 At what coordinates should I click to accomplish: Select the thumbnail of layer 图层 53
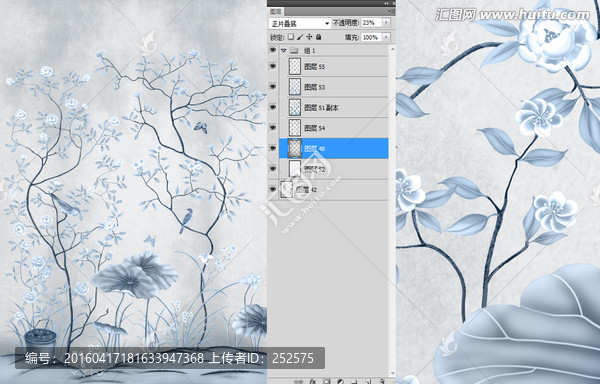pyautogui.click(x=295, y=86)
